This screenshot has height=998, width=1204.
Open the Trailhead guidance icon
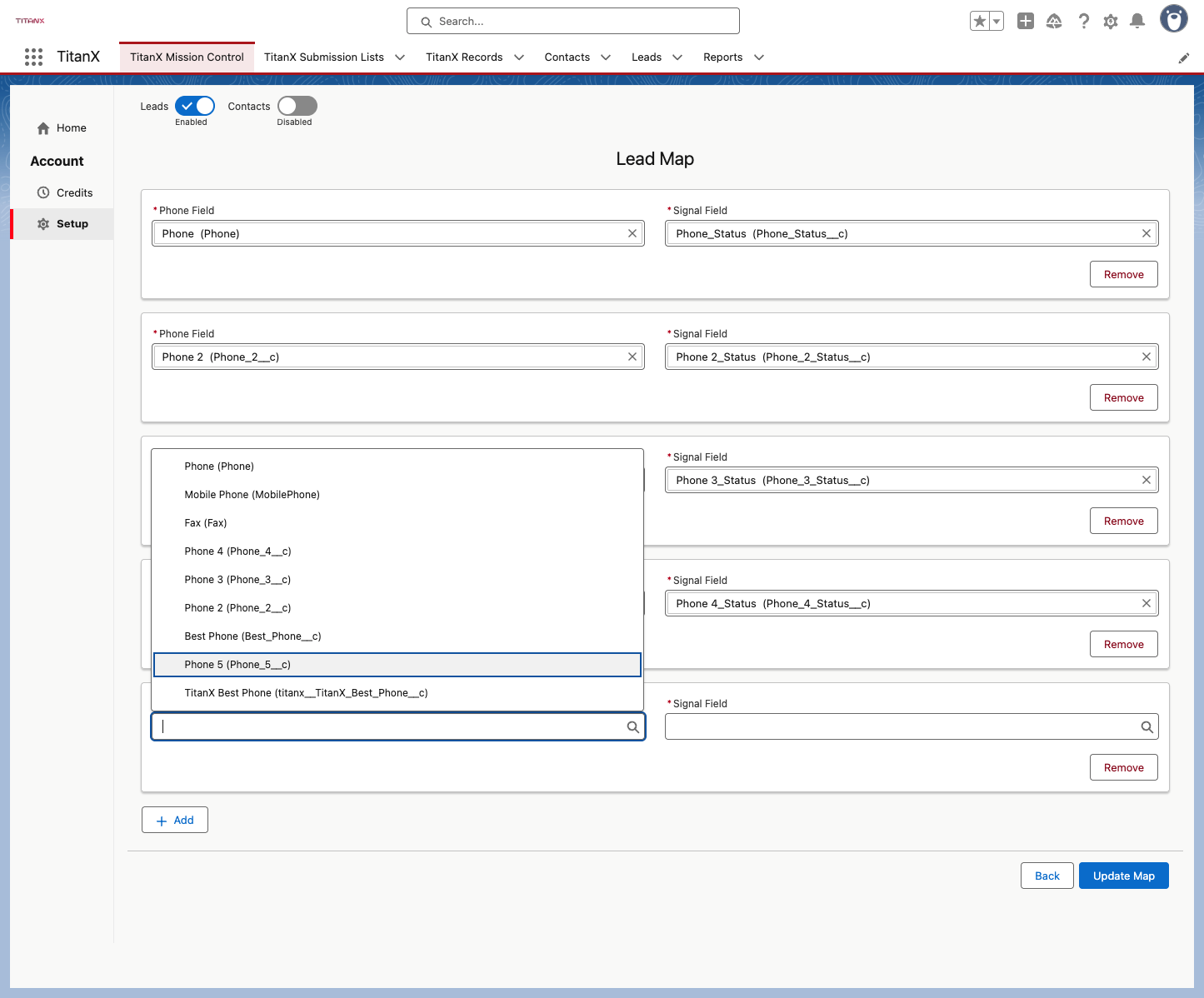[x=1054, y=22]
